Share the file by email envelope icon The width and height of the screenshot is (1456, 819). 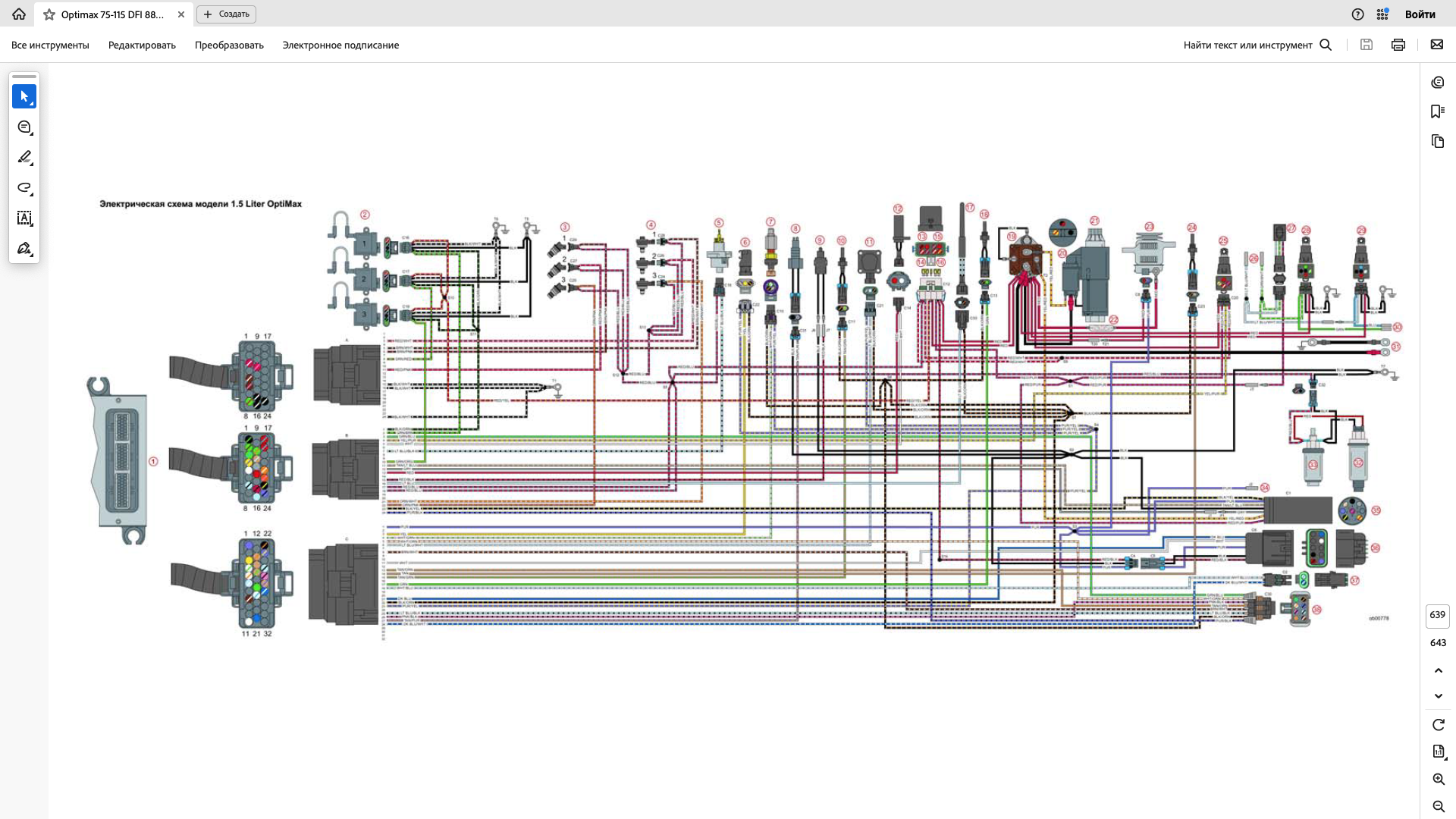coord(1437,45)
